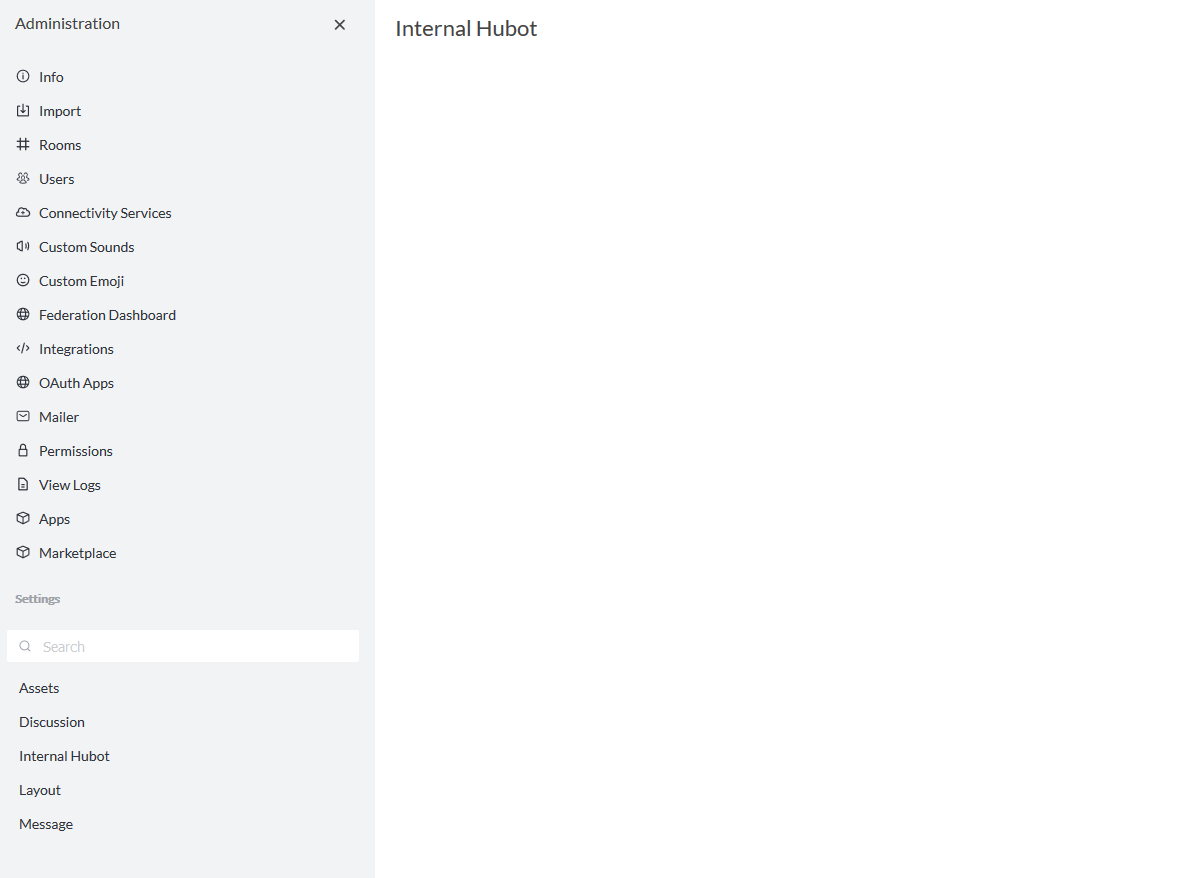Select the Users people icon

[x=22, y=178]
